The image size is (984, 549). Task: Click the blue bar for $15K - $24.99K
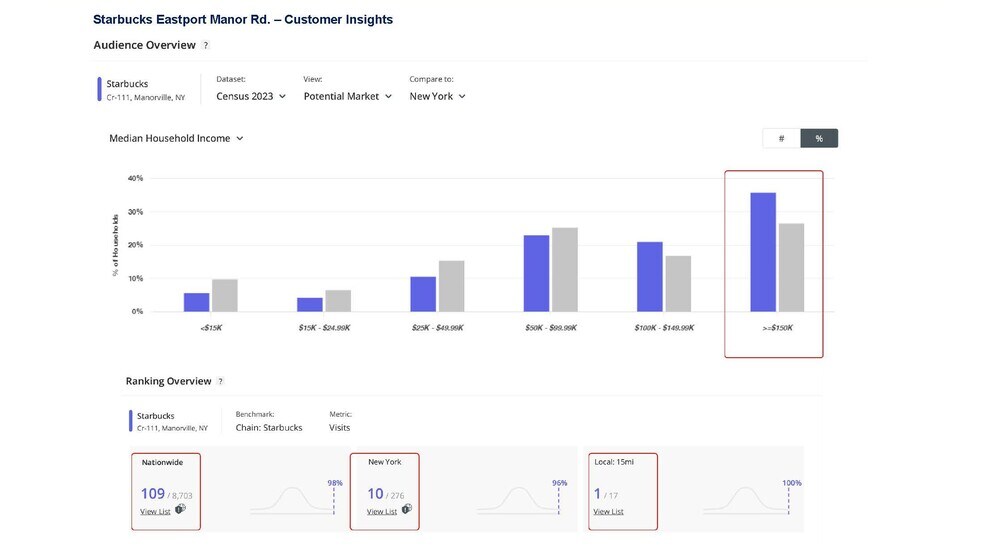click(x=310, y=304)
